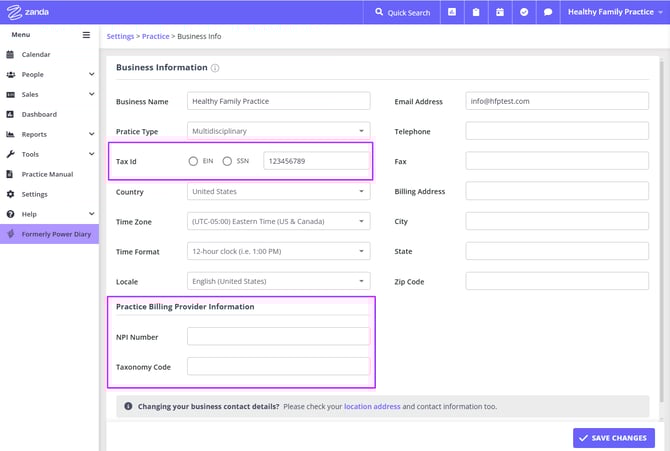
Task: Click the info icon beside Business Information
Action: pos(215,68)
